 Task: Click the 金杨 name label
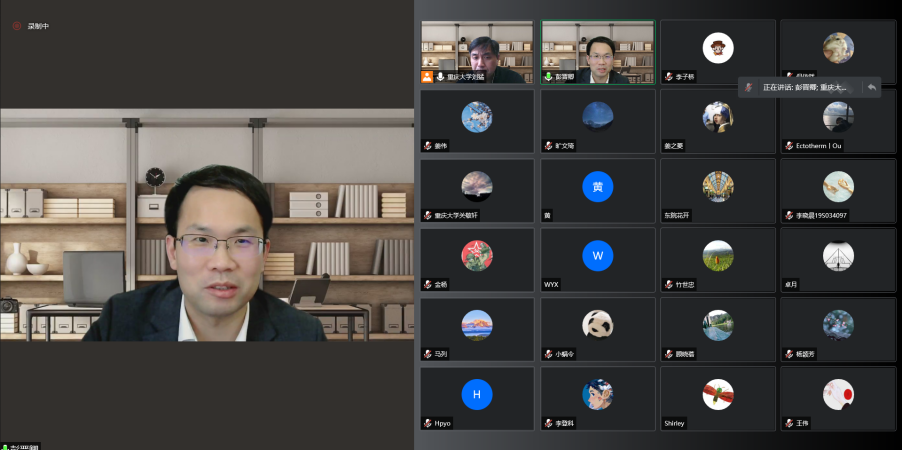[x=441, y=285]
